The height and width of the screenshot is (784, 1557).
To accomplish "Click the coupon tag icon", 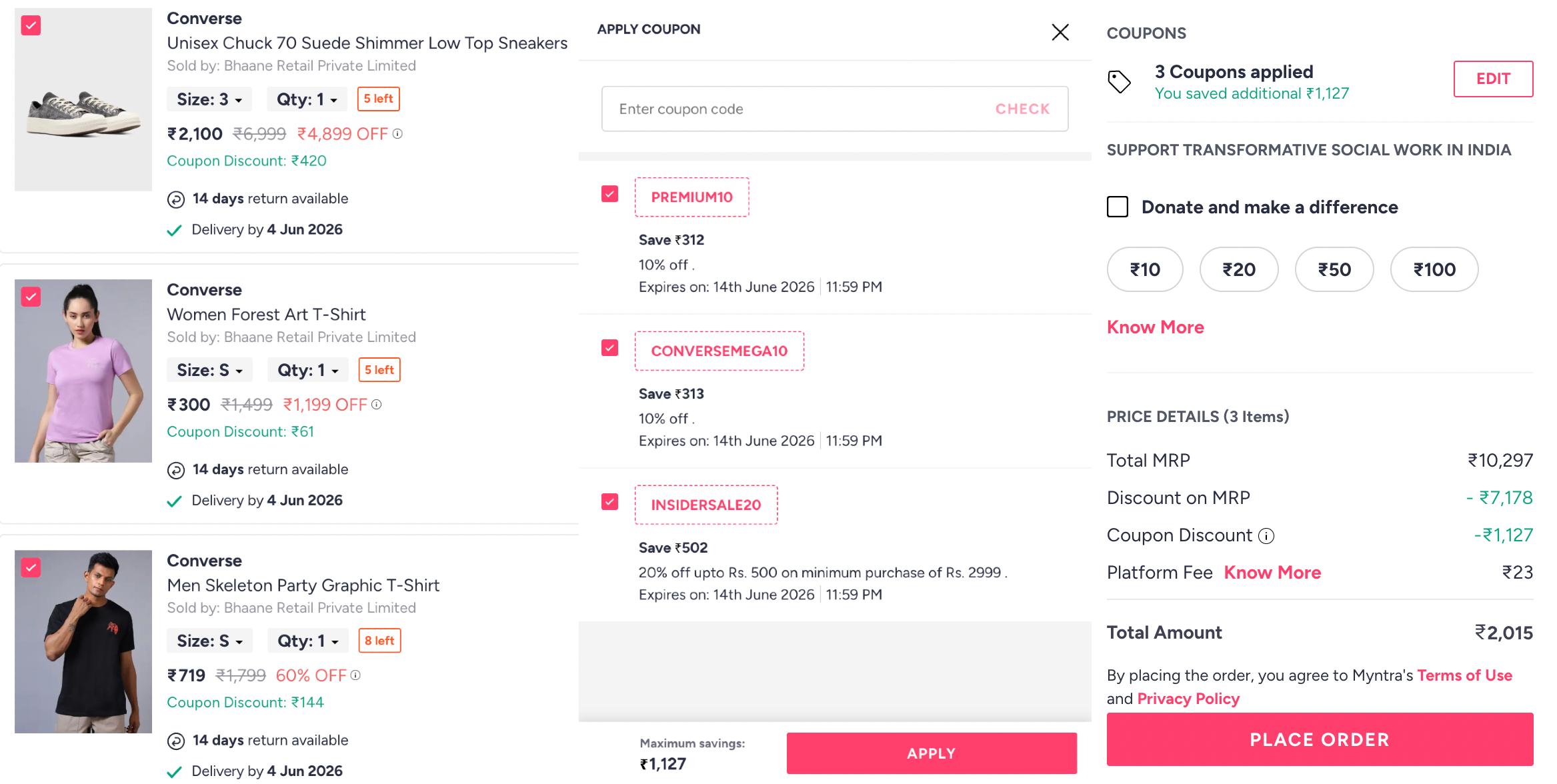I will tap(1119, 82).
